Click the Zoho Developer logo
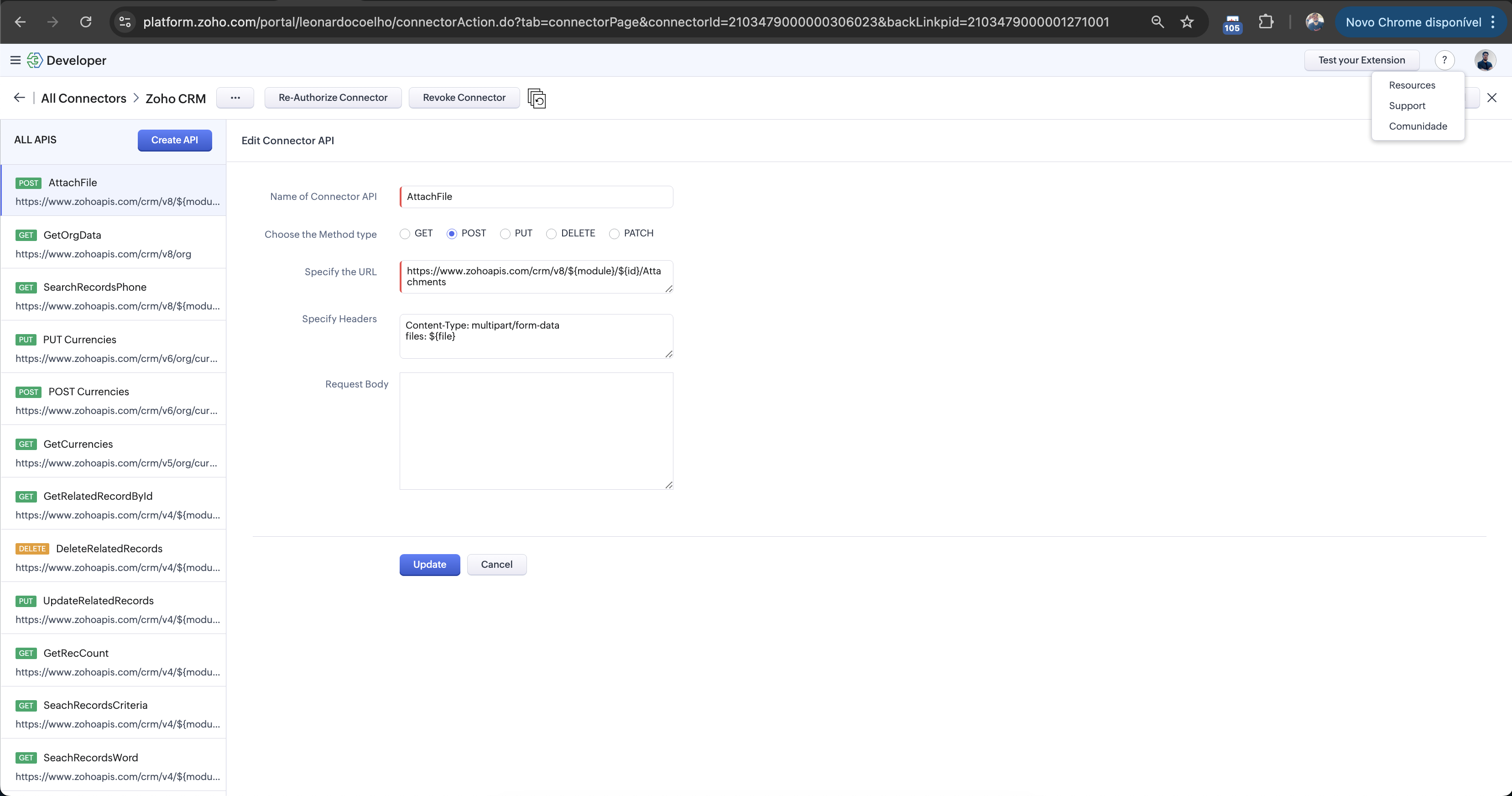1512x796 pixels. [x=35, y=60]
